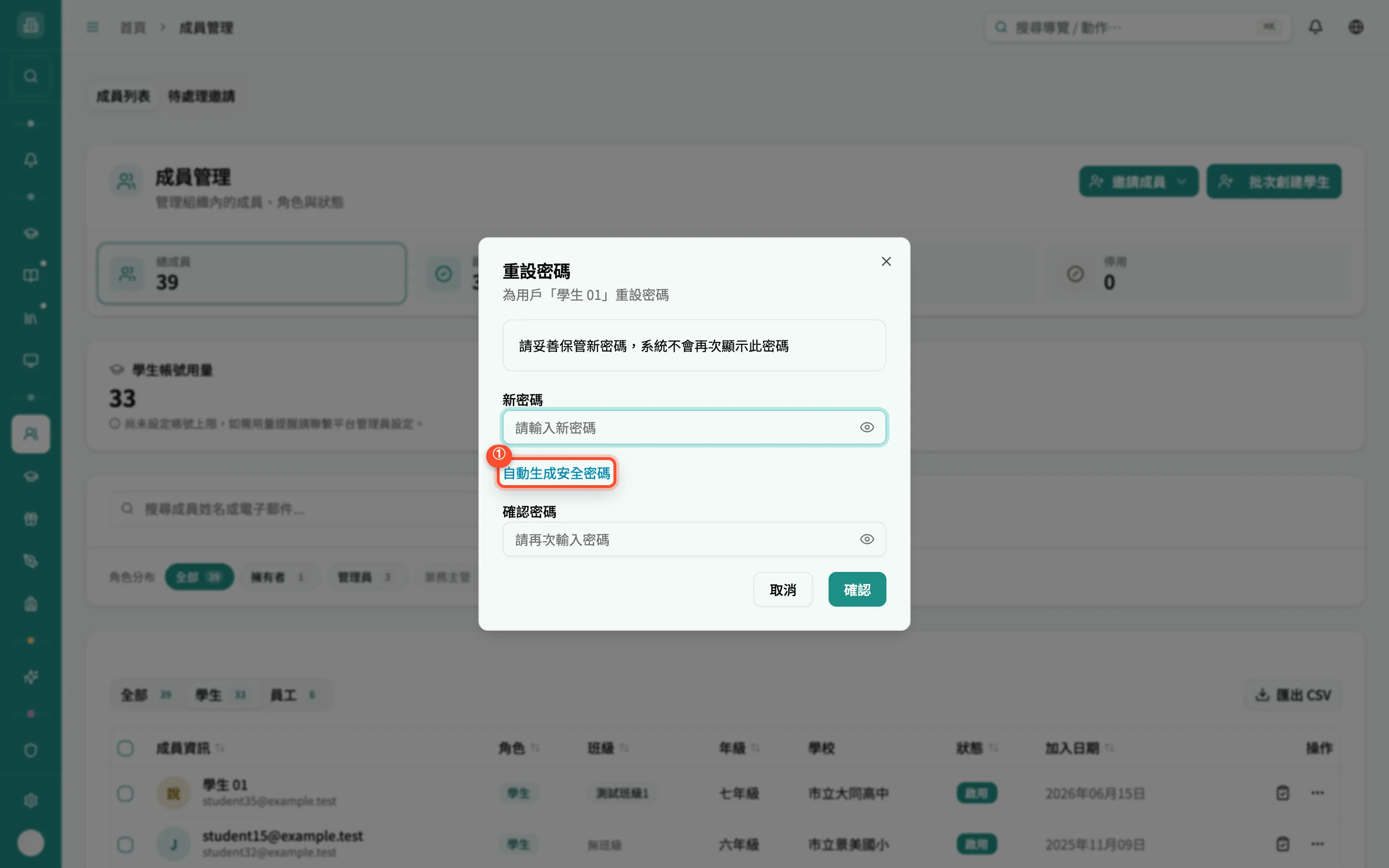Click the 學生 01 avatar
The image size is (1389, 868).
173,793
